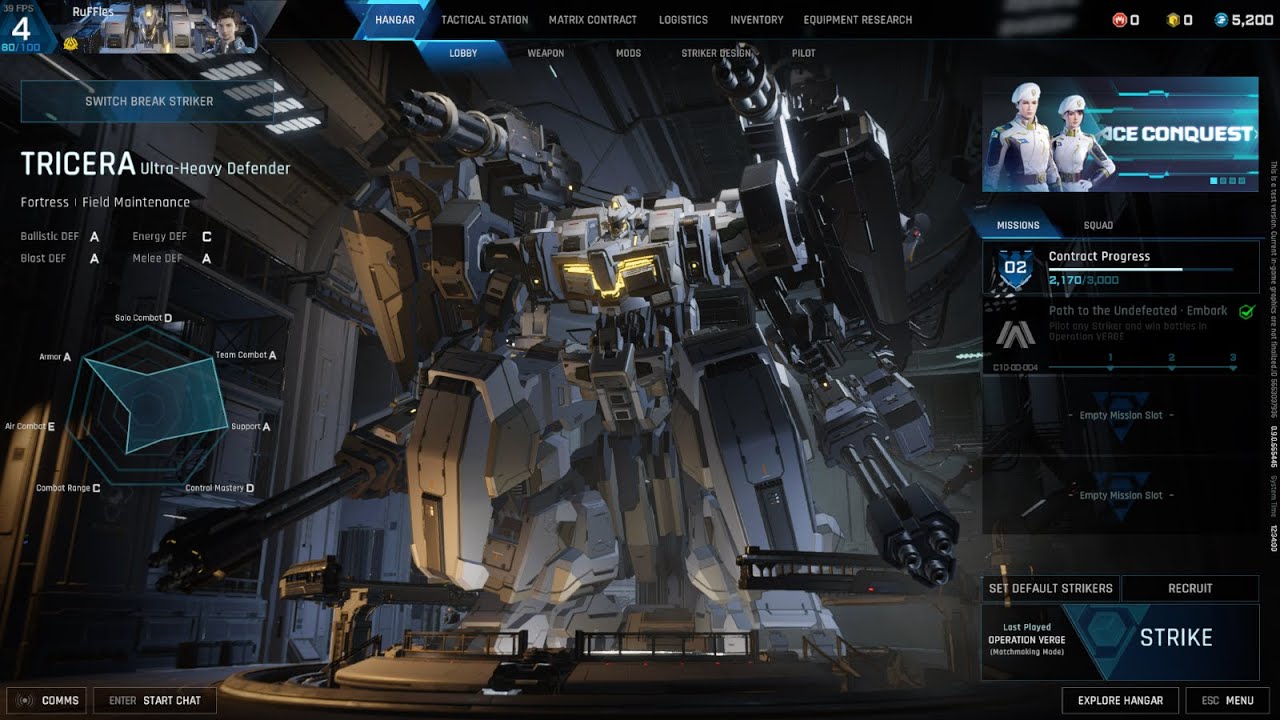Click the Explore Hangar button
The width and height of the screenshot is (1280, 720).
coord(1120,700)
